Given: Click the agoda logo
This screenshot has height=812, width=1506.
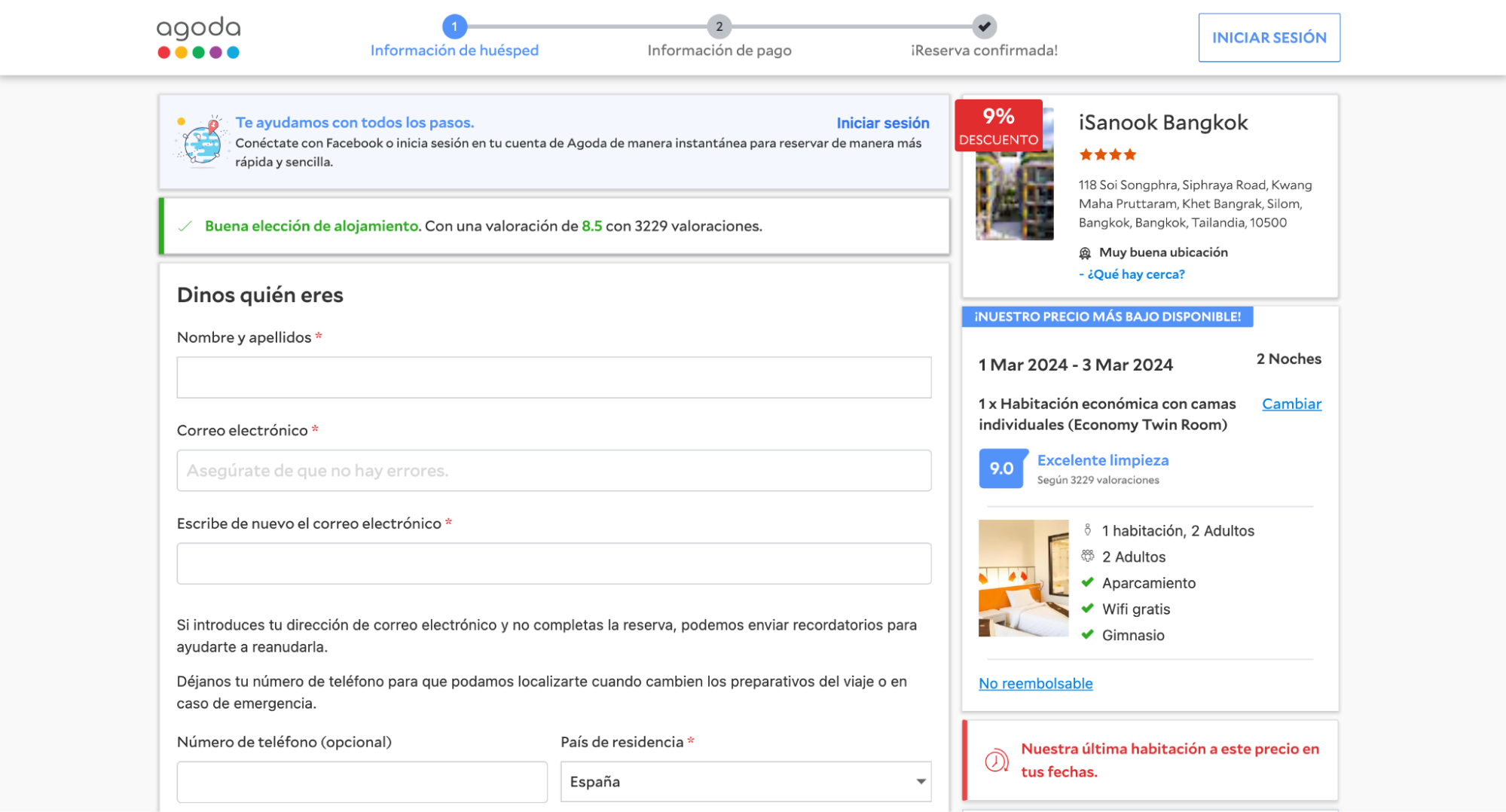Looking at the screenshot, I should coord(198,37).
